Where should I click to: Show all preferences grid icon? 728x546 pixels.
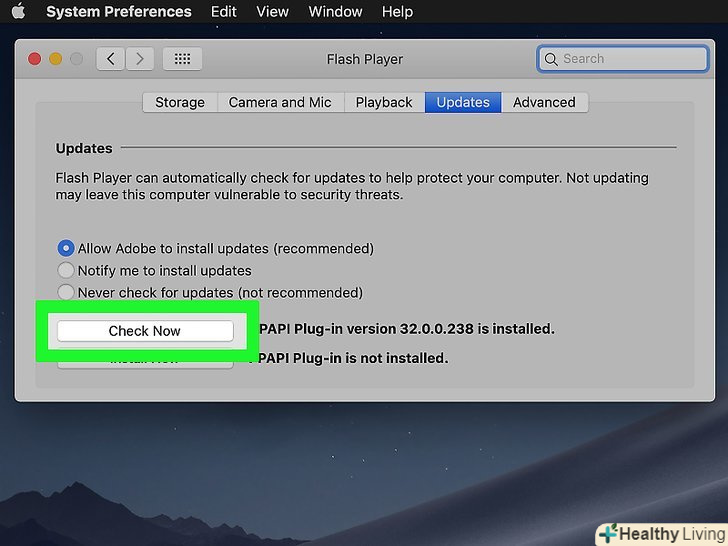click(182, 59)
